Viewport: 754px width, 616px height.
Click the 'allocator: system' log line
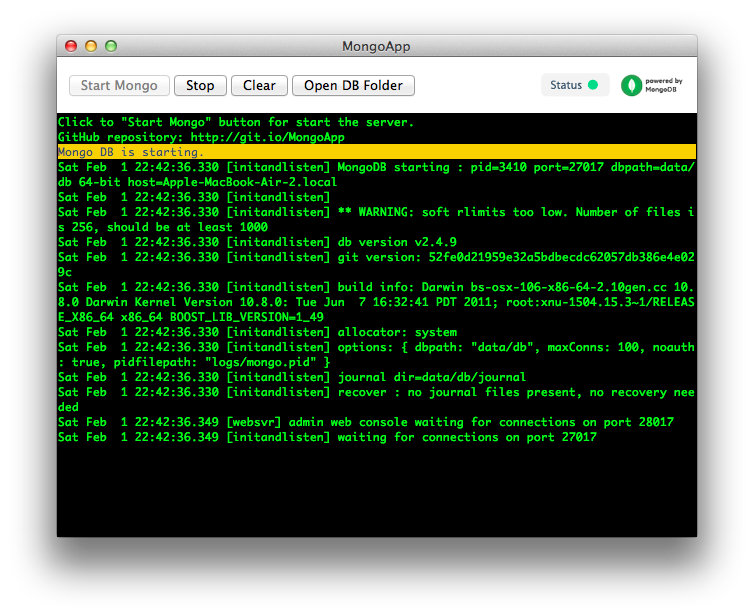coord(257,332)
